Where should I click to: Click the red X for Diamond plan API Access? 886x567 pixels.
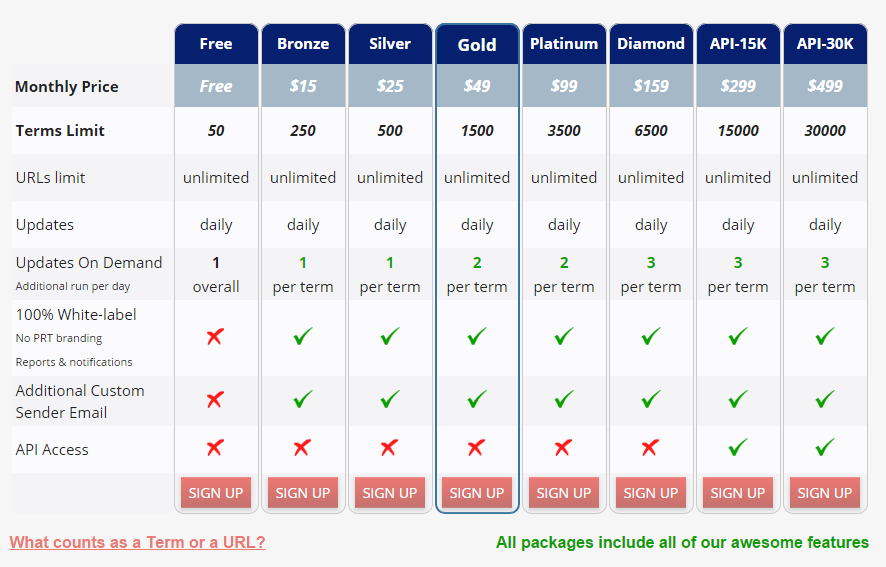[650, 448]
